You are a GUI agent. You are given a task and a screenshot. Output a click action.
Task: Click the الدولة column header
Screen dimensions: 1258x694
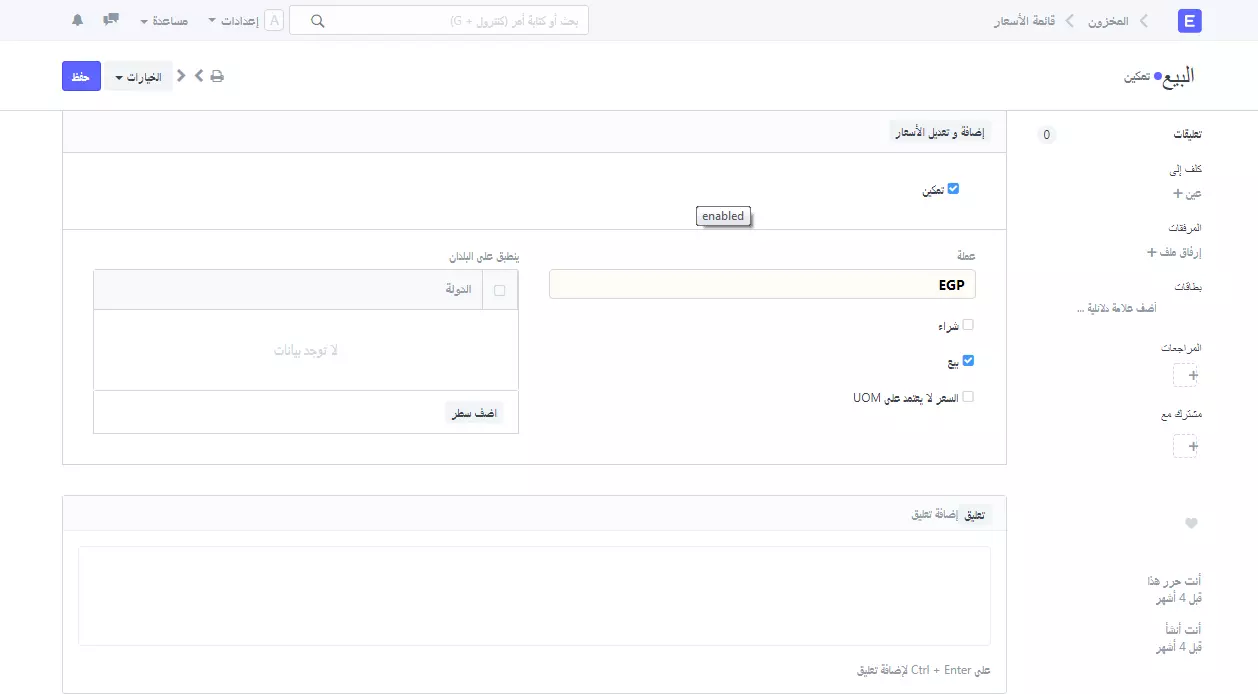point(458,290)
